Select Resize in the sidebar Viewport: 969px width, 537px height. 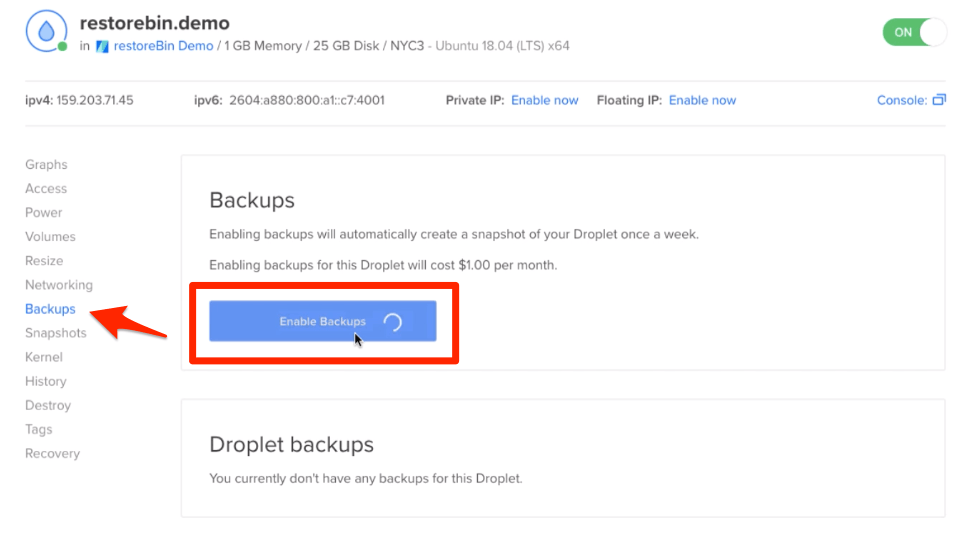point(44,261)
